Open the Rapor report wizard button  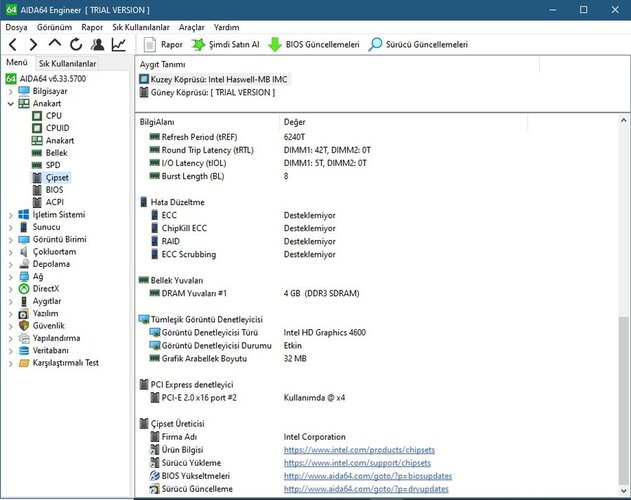coord(163,45)
